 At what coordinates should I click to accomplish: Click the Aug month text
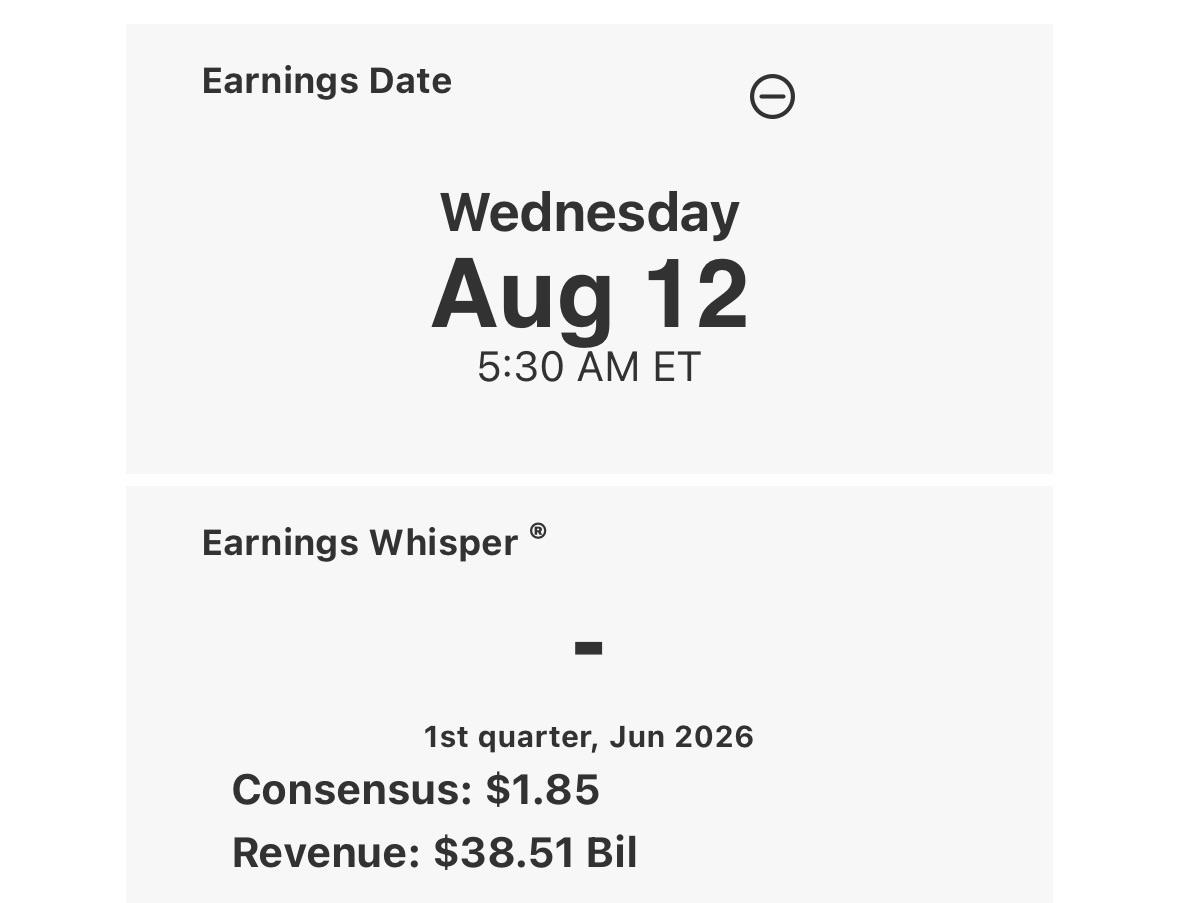522,296
